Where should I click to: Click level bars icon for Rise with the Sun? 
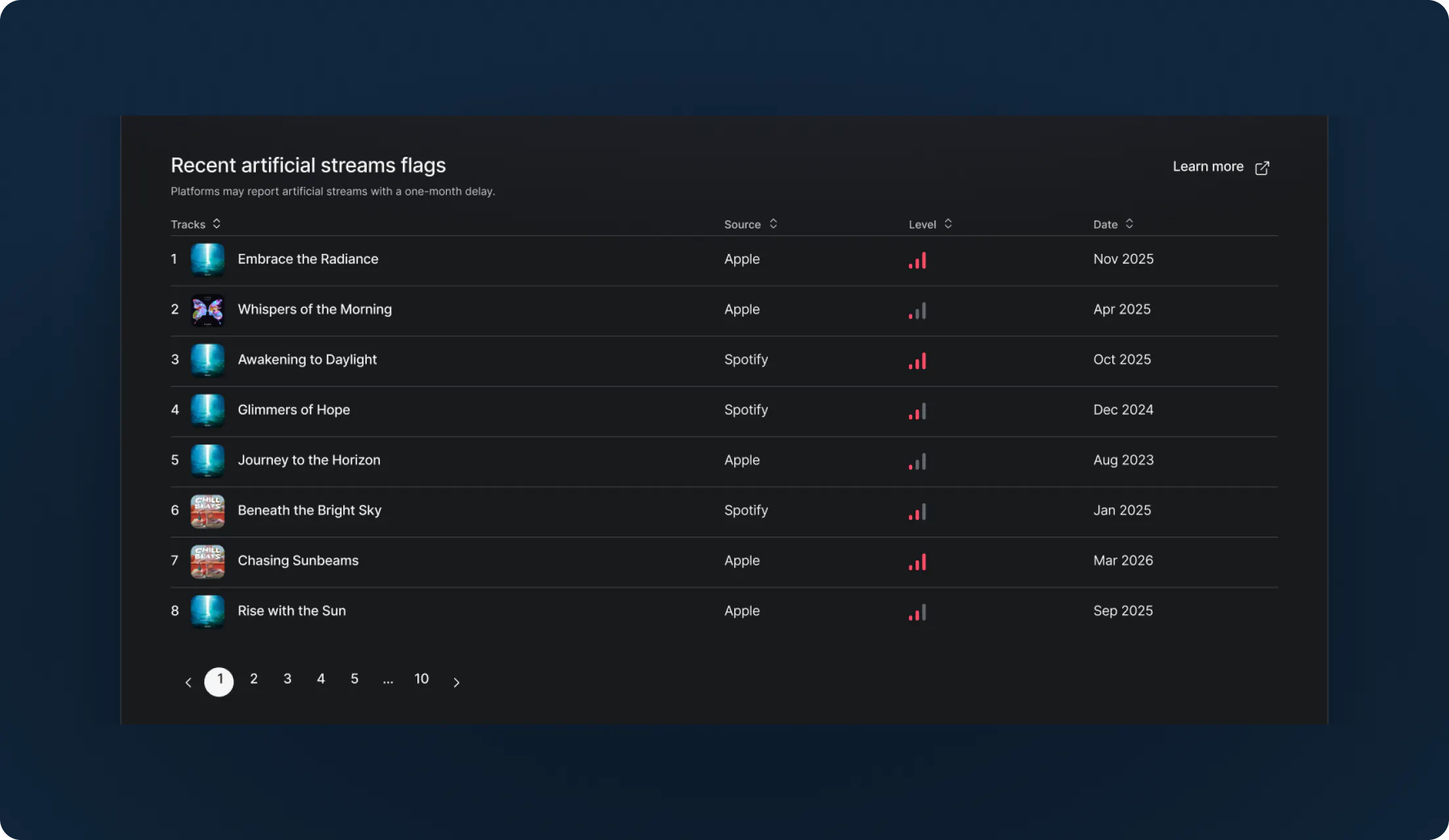click(917, 612)
